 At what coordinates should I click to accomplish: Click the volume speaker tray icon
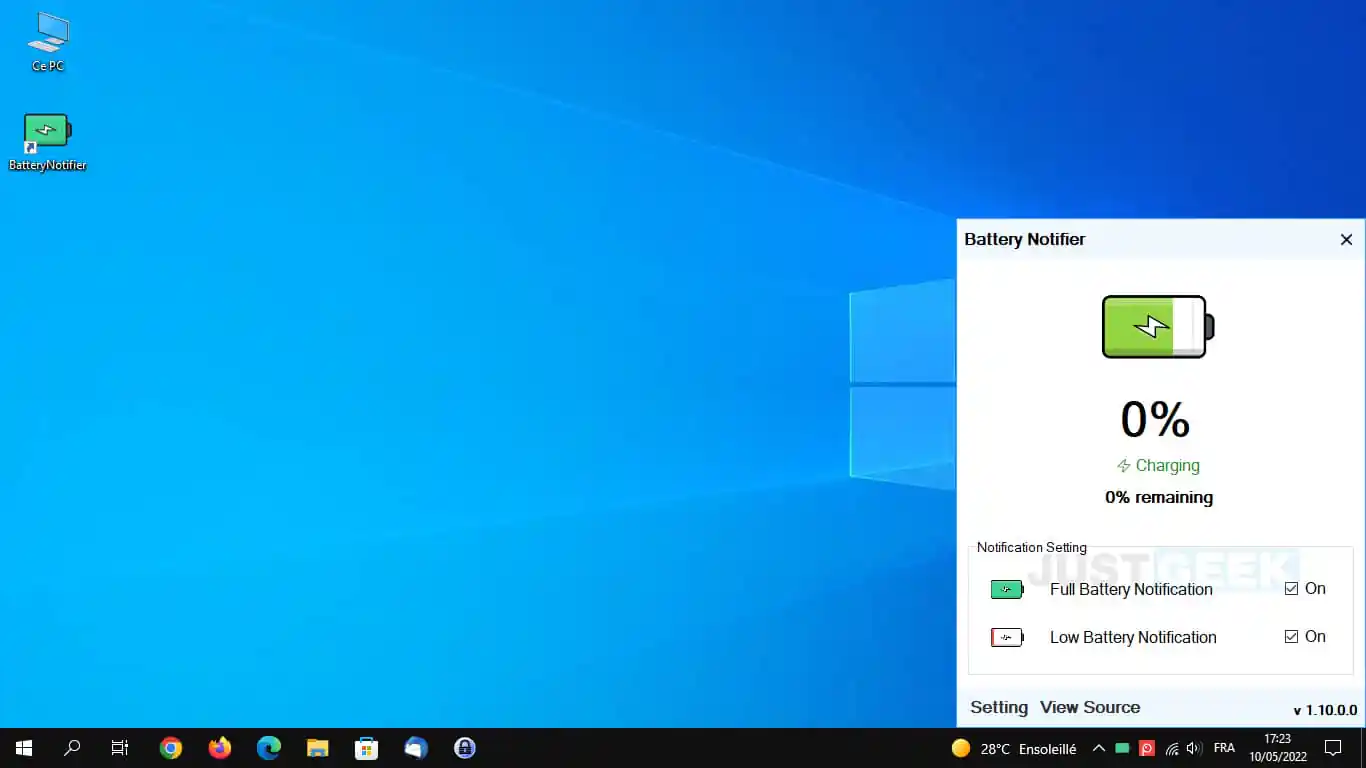(x=1194, y=748)
